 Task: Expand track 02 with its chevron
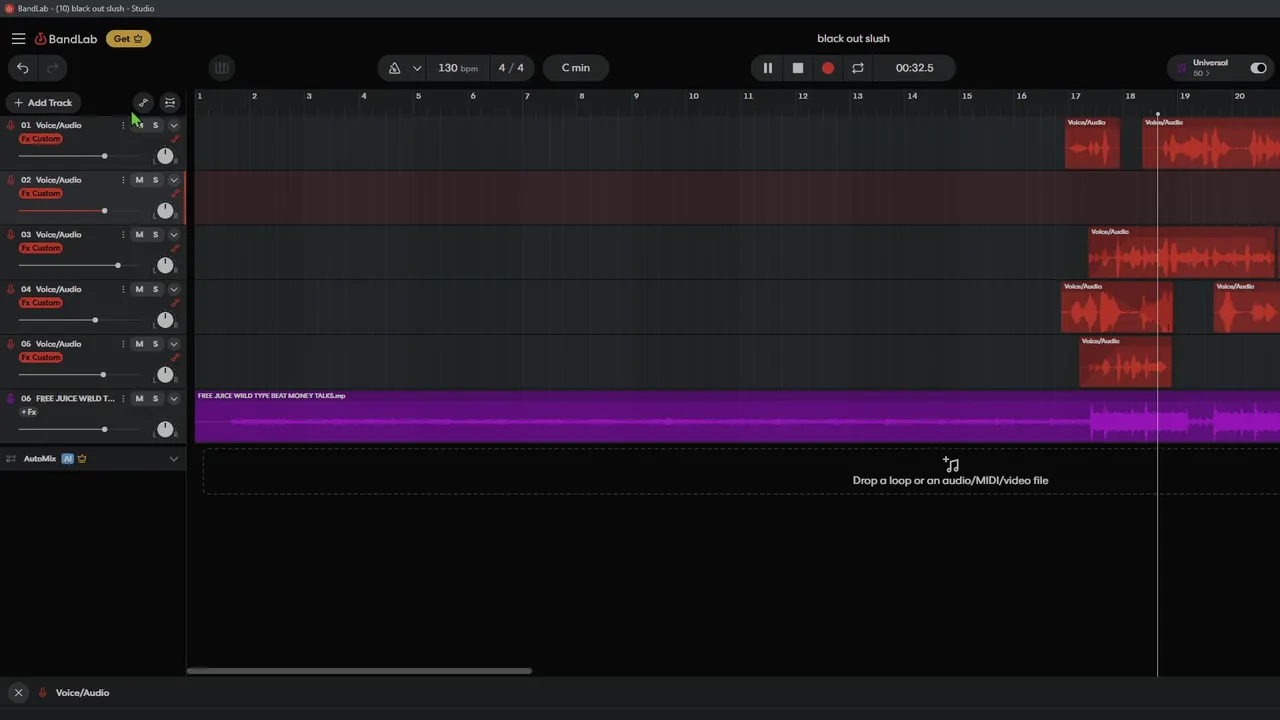(174, 180)
